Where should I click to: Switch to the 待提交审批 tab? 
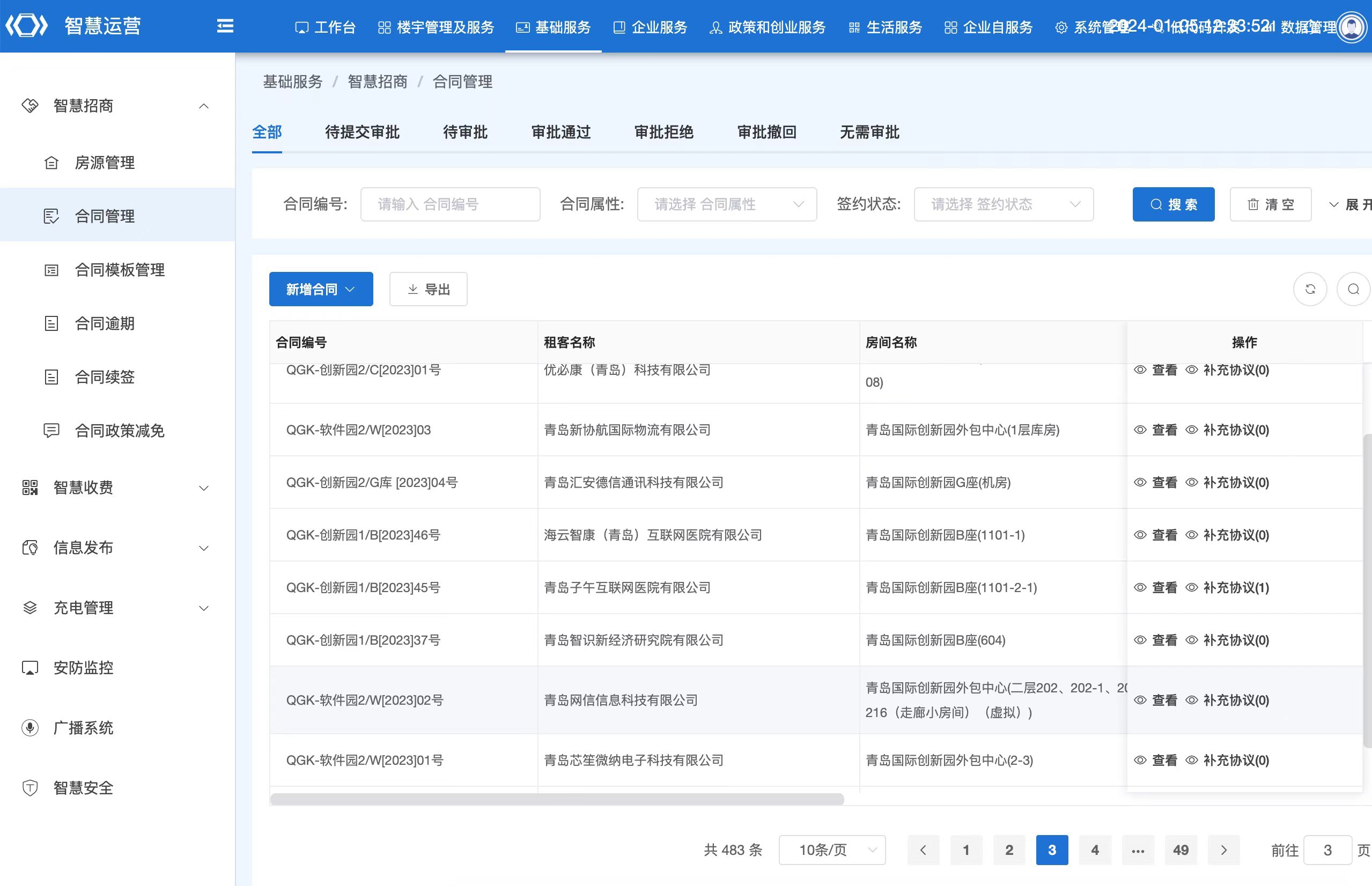pyautogui.click(x=362, y=132)
